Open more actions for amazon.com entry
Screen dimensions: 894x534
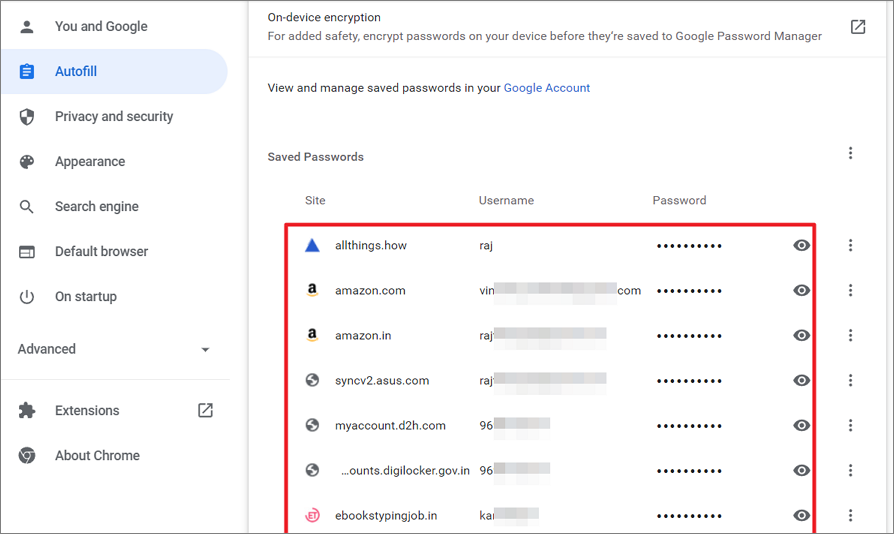click(x=850, y=290)
